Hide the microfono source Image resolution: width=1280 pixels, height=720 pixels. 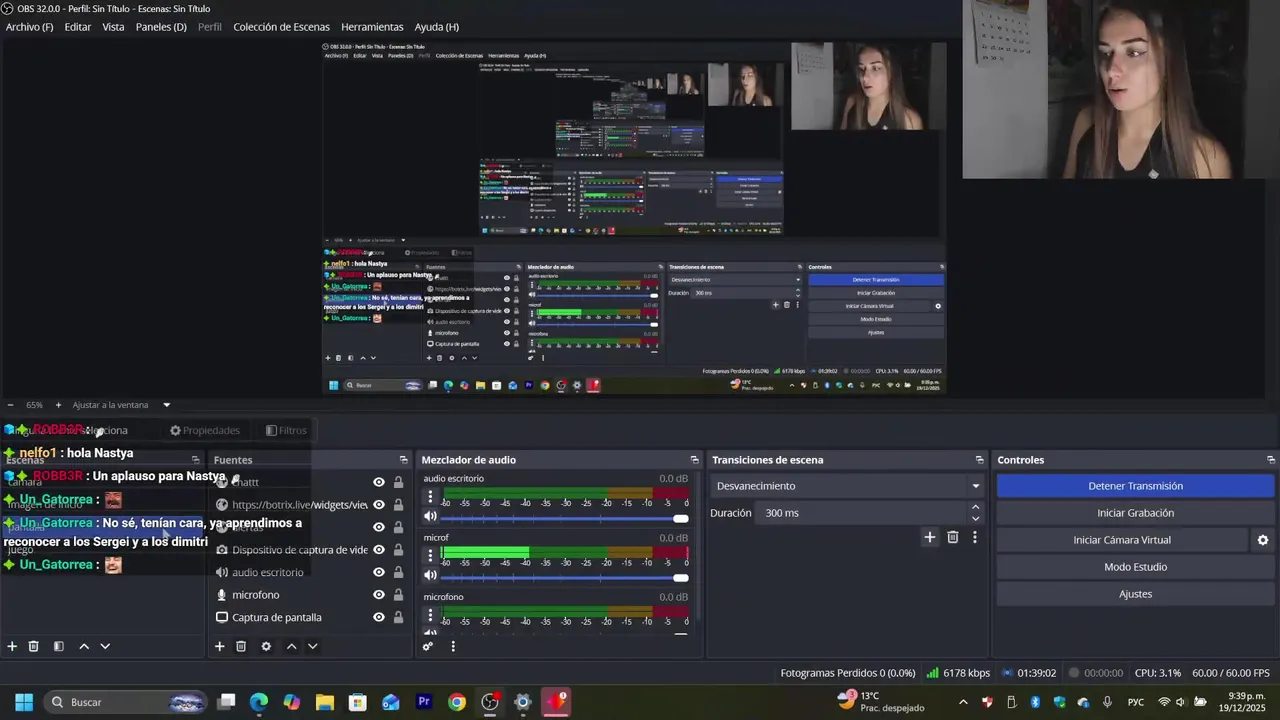pos(379,595)
